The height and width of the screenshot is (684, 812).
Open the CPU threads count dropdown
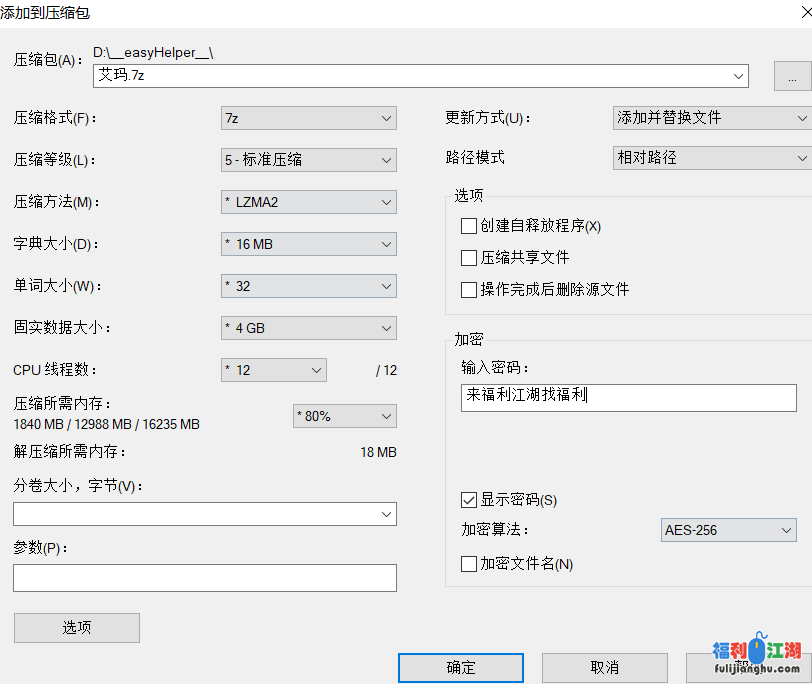(x=273, y=370)
